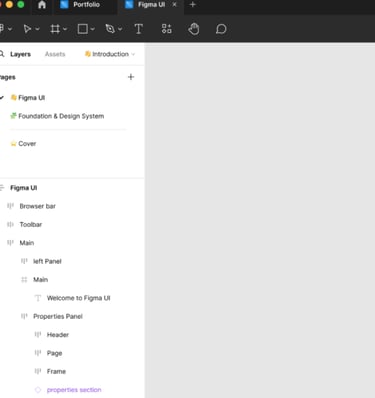Select the Text tool
The height and width of the screenshot is (398, 375).
(138, 29)
